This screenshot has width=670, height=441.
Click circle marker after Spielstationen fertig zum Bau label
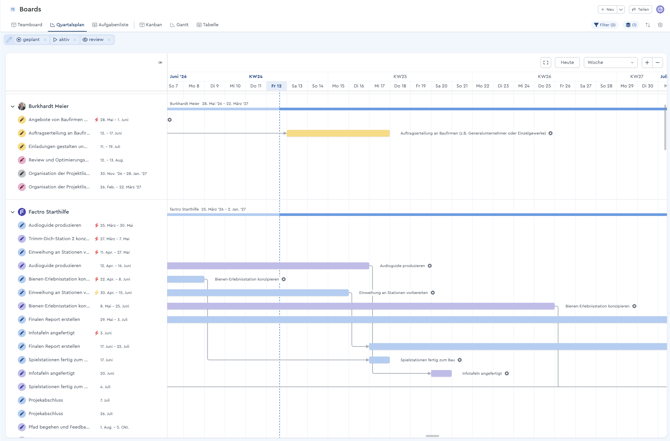[x=460, y=360]
